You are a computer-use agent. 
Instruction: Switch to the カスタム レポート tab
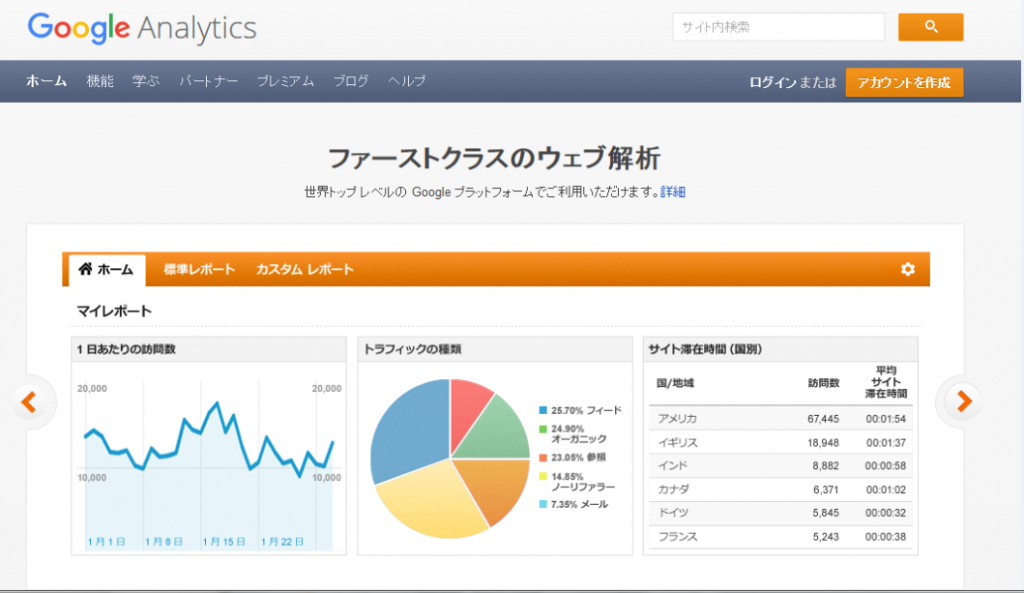(x=305, y=269)
